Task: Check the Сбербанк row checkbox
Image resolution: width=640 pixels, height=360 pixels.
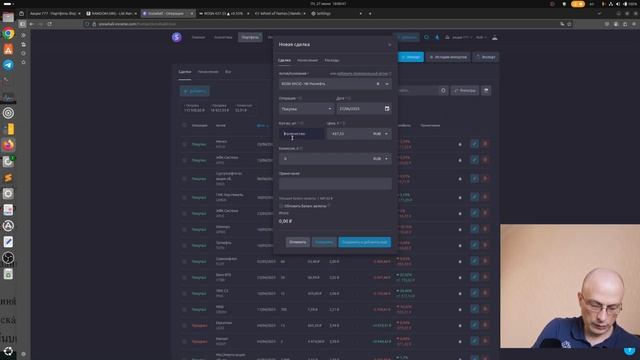Action: pos(184,261)
